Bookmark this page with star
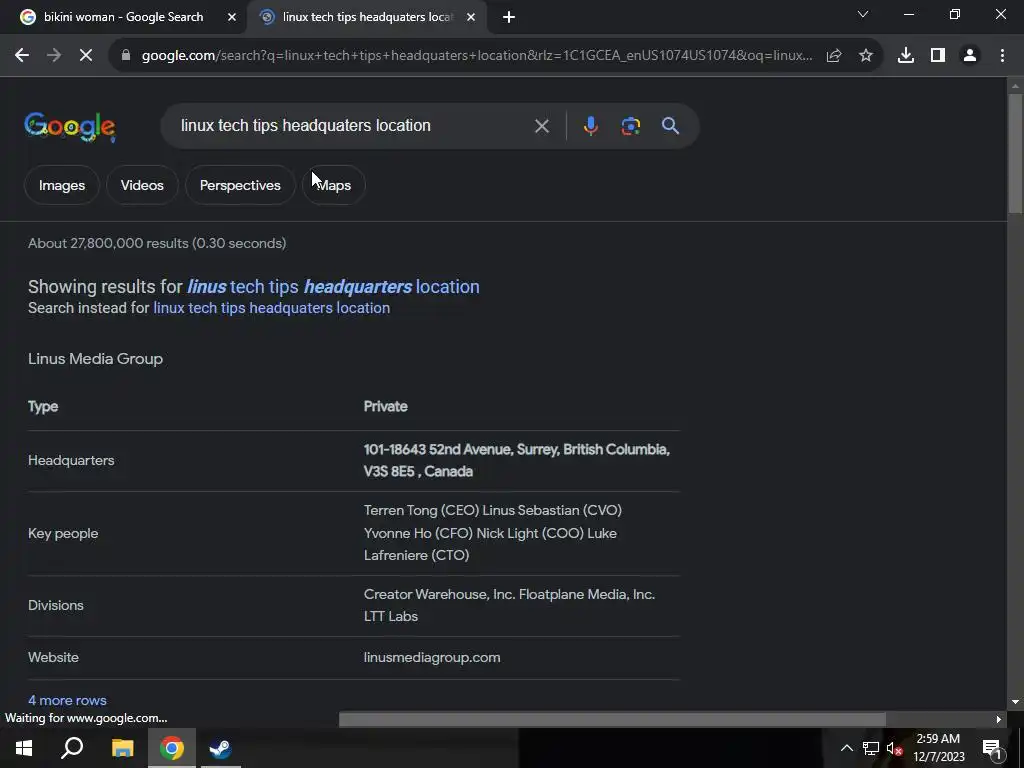The image size is (1024, 768). coord(866,56)
